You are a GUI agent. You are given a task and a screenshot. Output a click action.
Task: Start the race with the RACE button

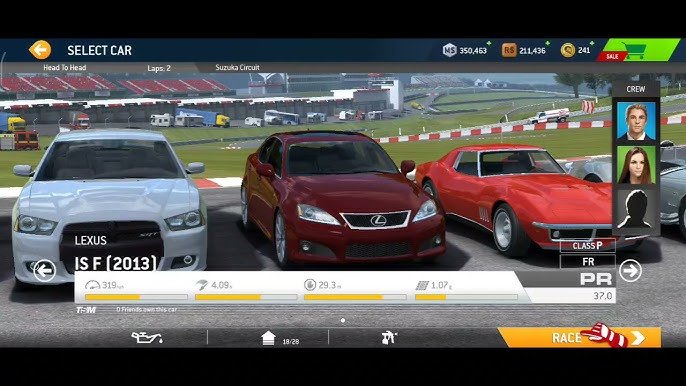[x=580, y=337]
